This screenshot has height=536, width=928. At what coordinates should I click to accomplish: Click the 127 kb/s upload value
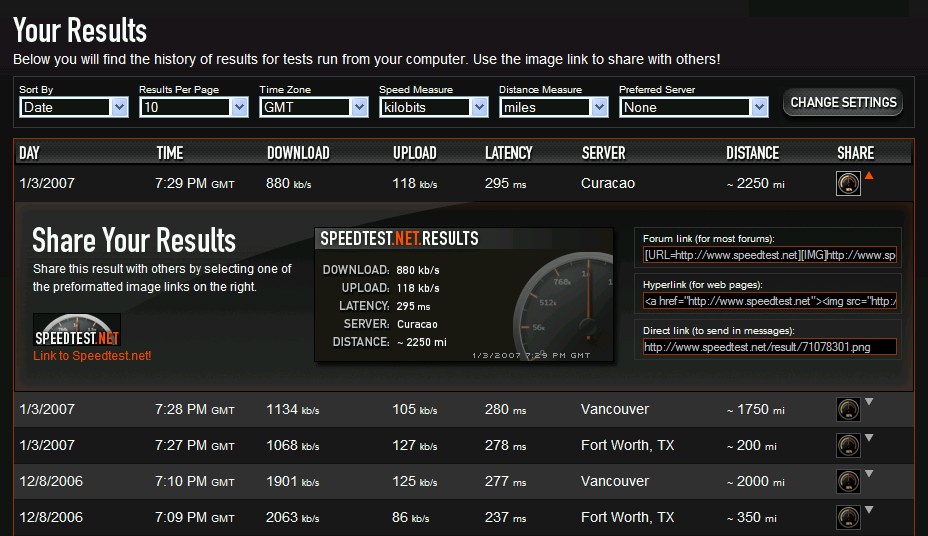[x=415, y=445]
